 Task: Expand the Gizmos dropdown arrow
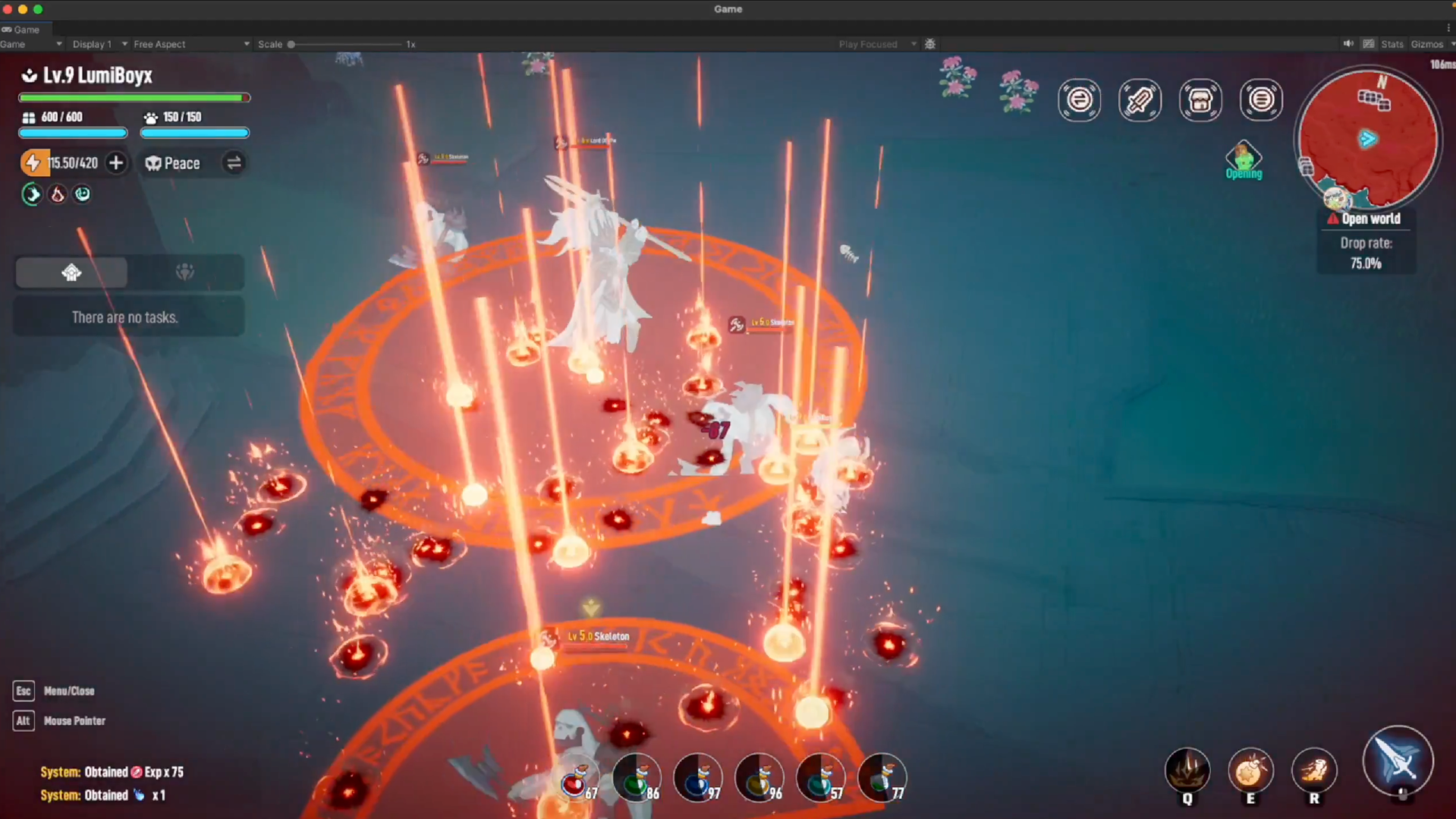[1451, 44]
